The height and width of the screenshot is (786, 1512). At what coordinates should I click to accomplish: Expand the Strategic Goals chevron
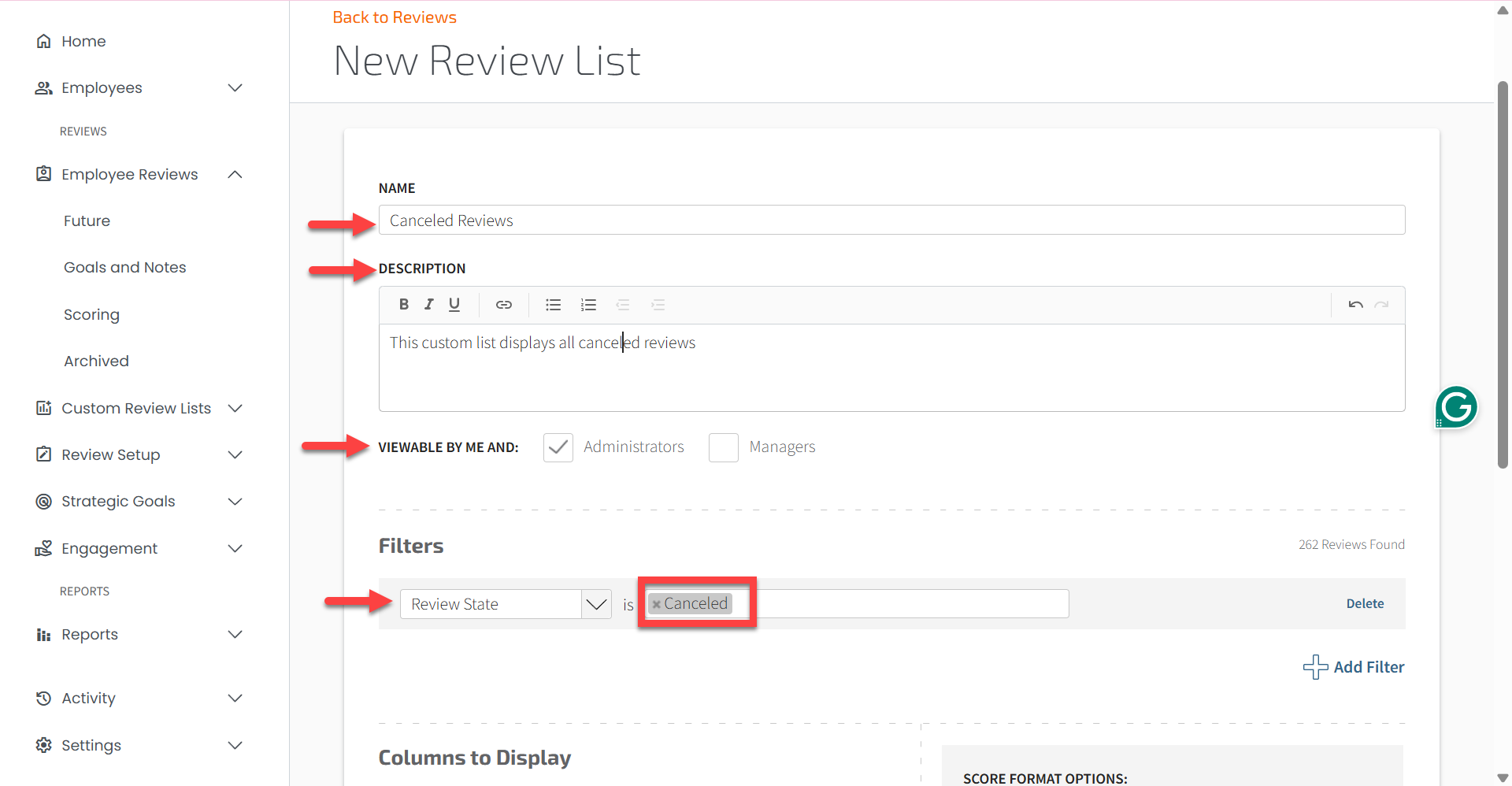coord(235,501)
